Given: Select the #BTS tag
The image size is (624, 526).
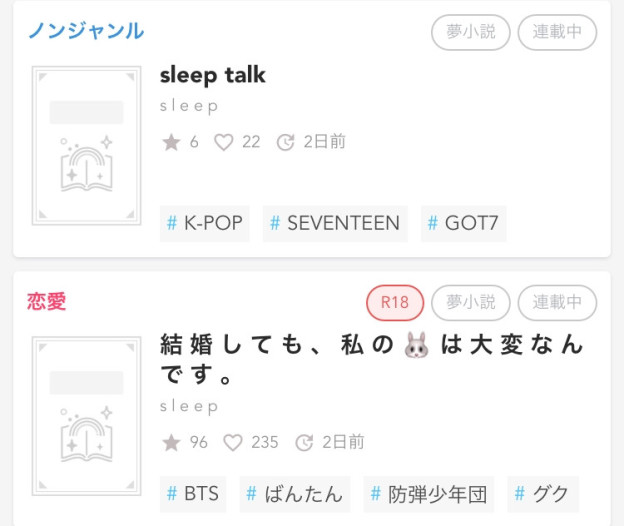Looking at the screenshot, I should (x=193, y=494).
